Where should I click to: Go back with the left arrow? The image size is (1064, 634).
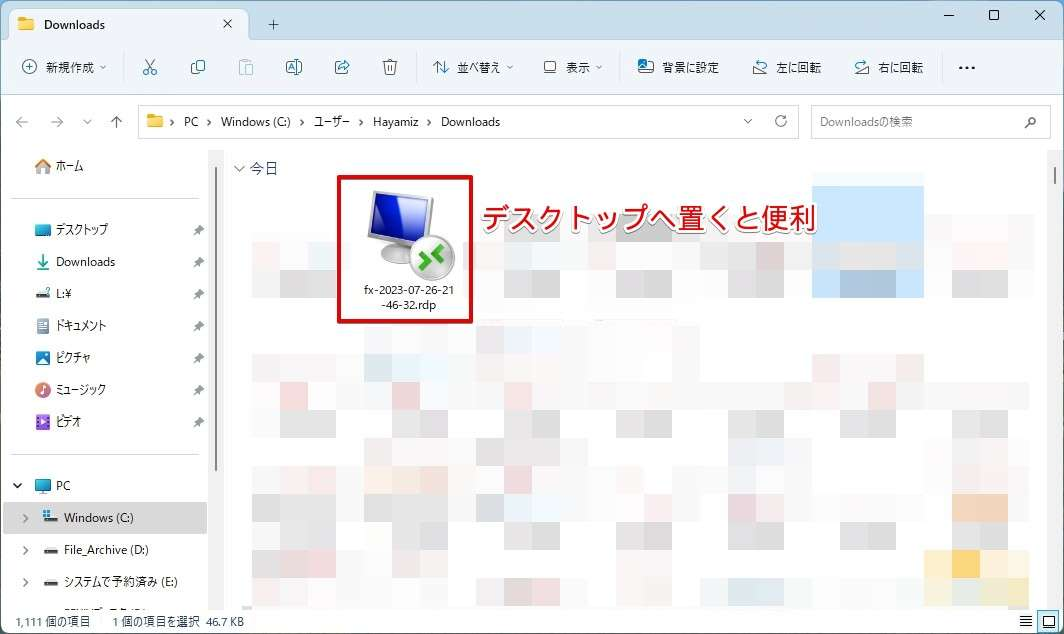(22, 122)
